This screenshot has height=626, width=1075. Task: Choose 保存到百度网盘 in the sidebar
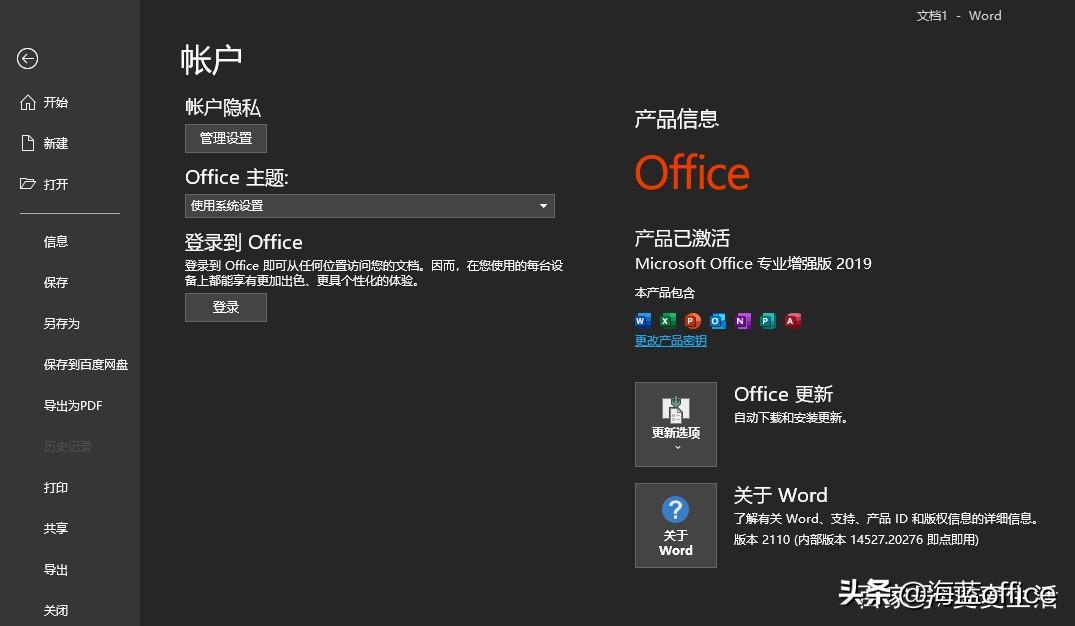(x=86, y=365)
